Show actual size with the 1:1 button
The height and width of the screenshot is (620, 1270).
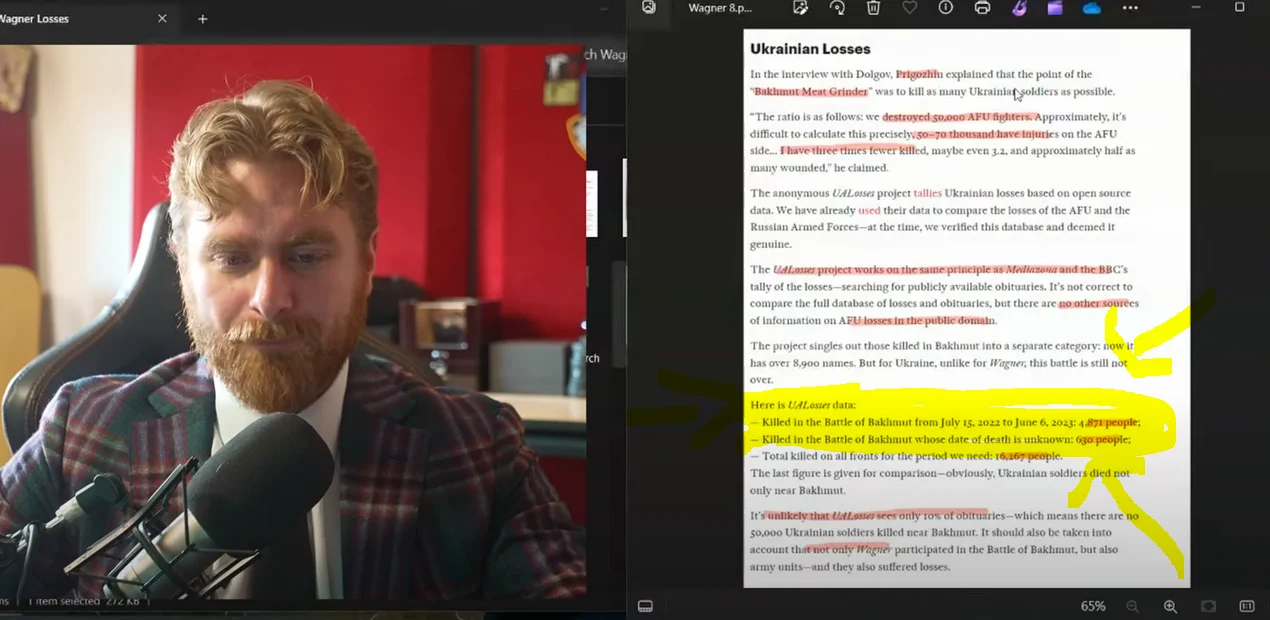1246,606
